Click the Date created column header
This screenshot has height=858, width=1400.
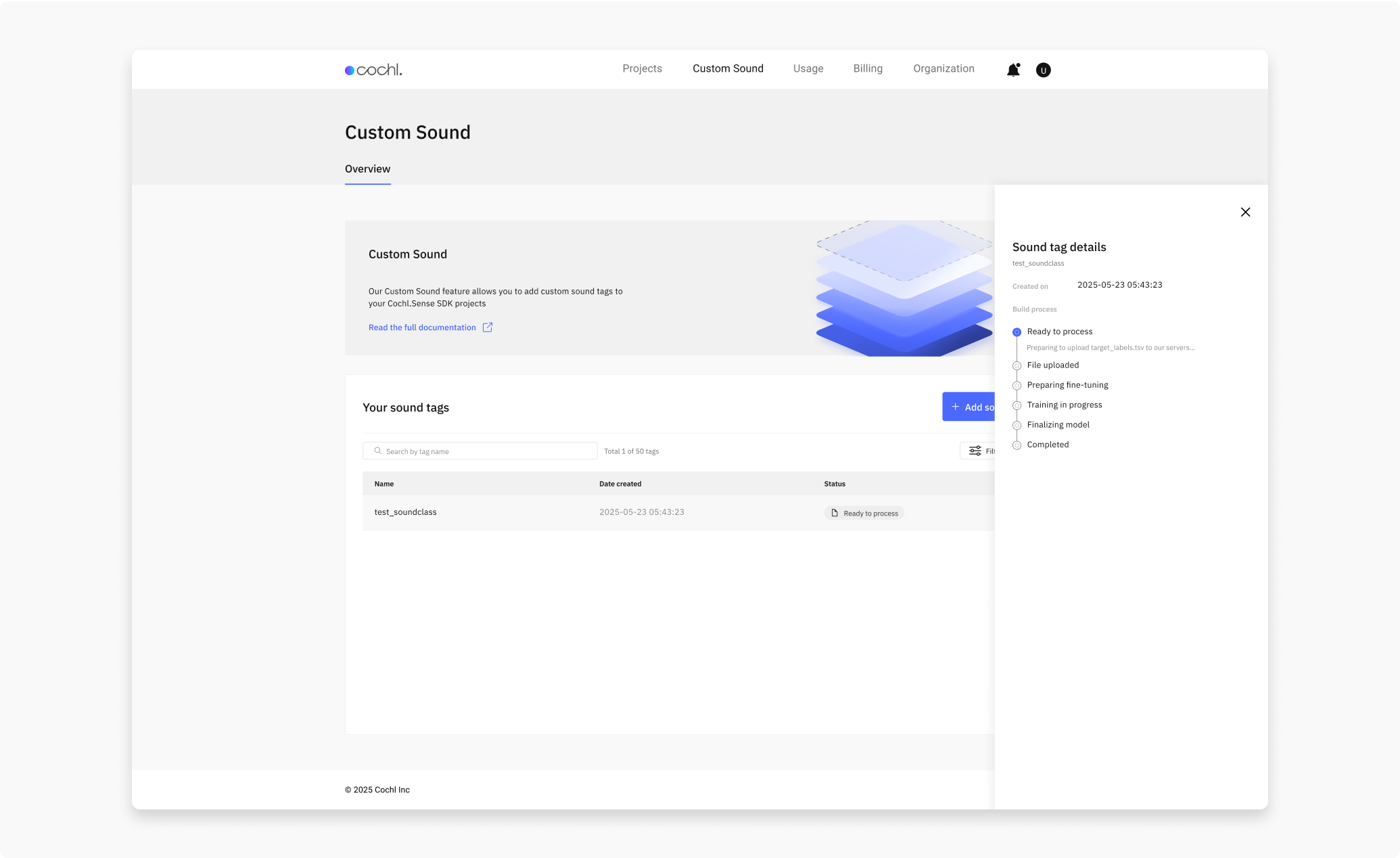click(x=620, y=484)
